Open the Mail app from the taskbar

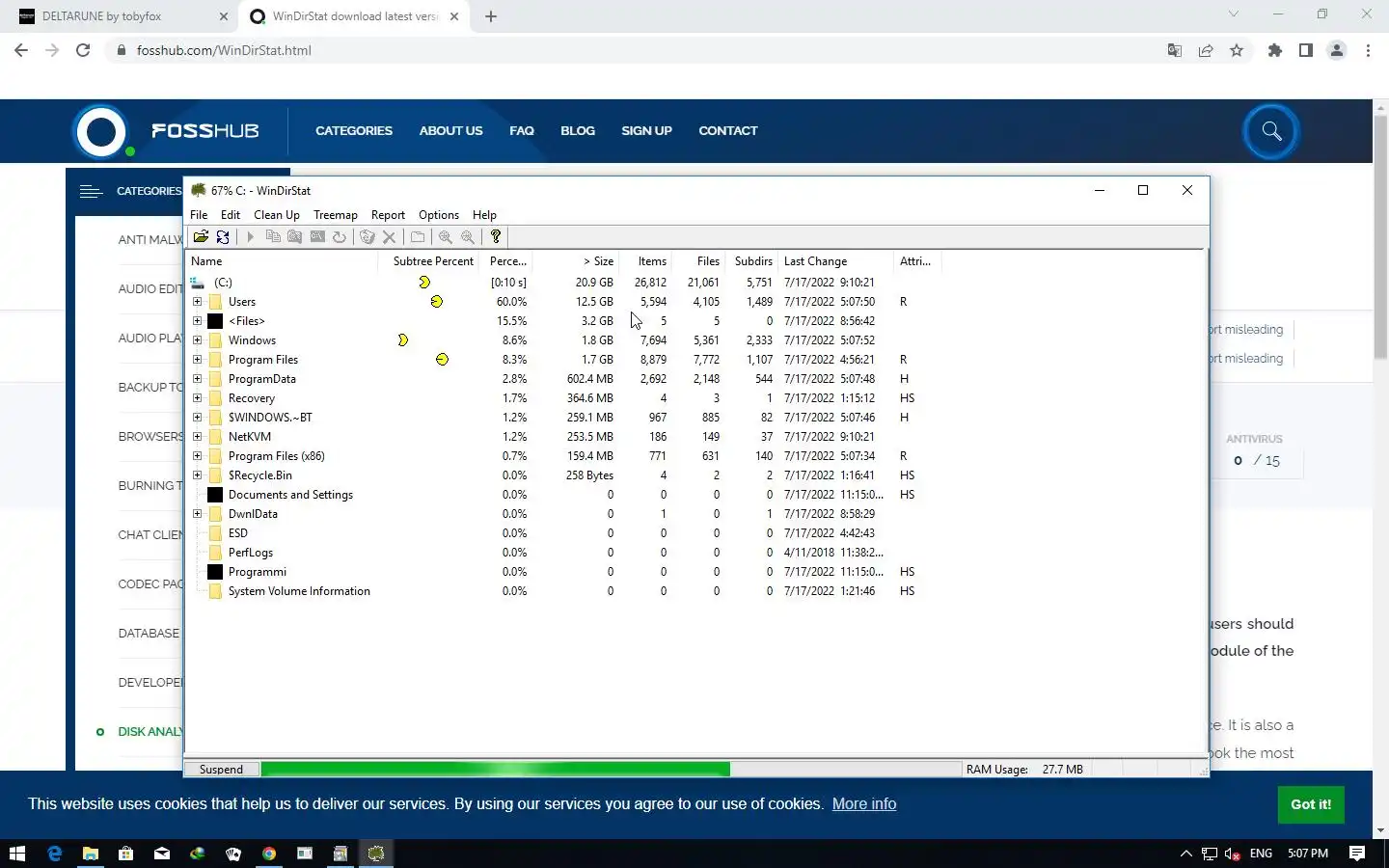coord(161,854)
